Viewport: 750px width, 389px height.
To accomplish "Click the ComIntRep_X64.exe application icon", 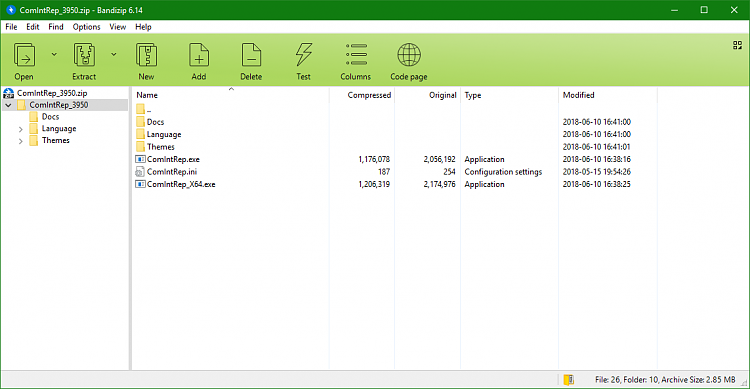I will tap(140, 184).
